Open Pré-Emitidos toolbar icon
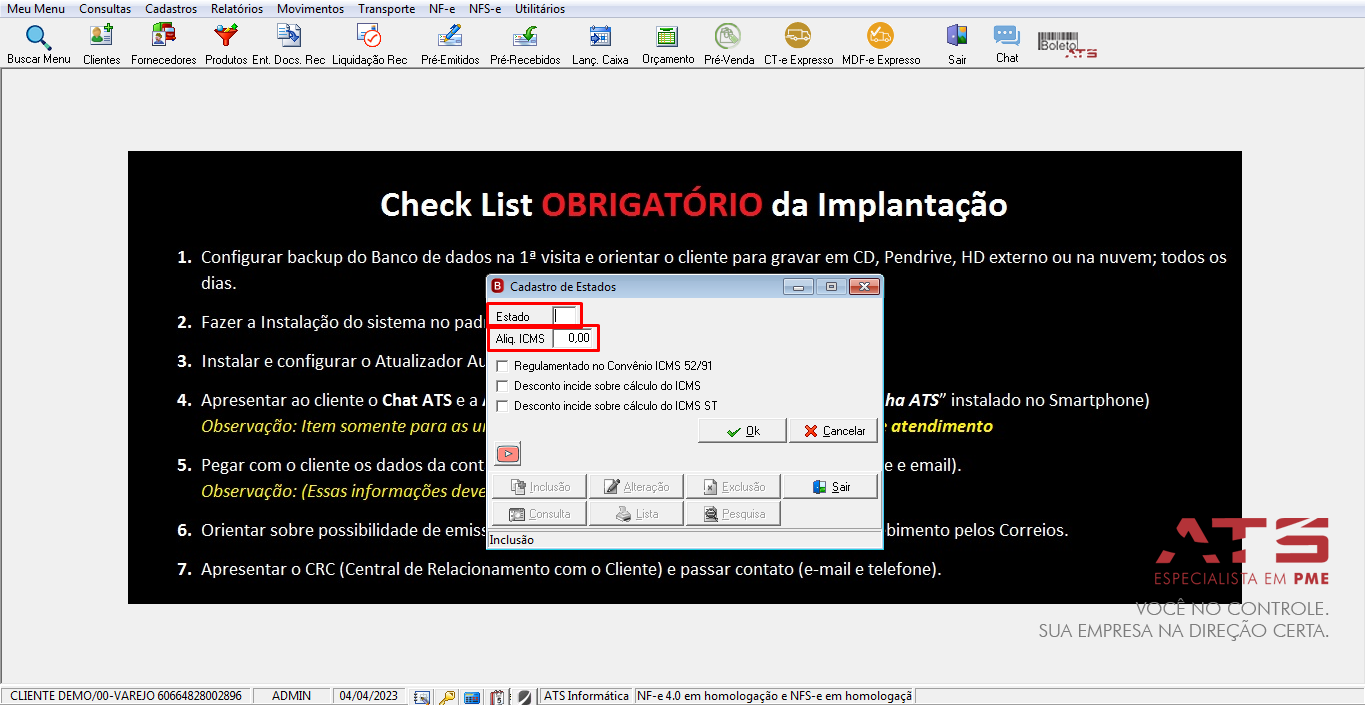This screenshot has height=705, width=1365. 450,45
